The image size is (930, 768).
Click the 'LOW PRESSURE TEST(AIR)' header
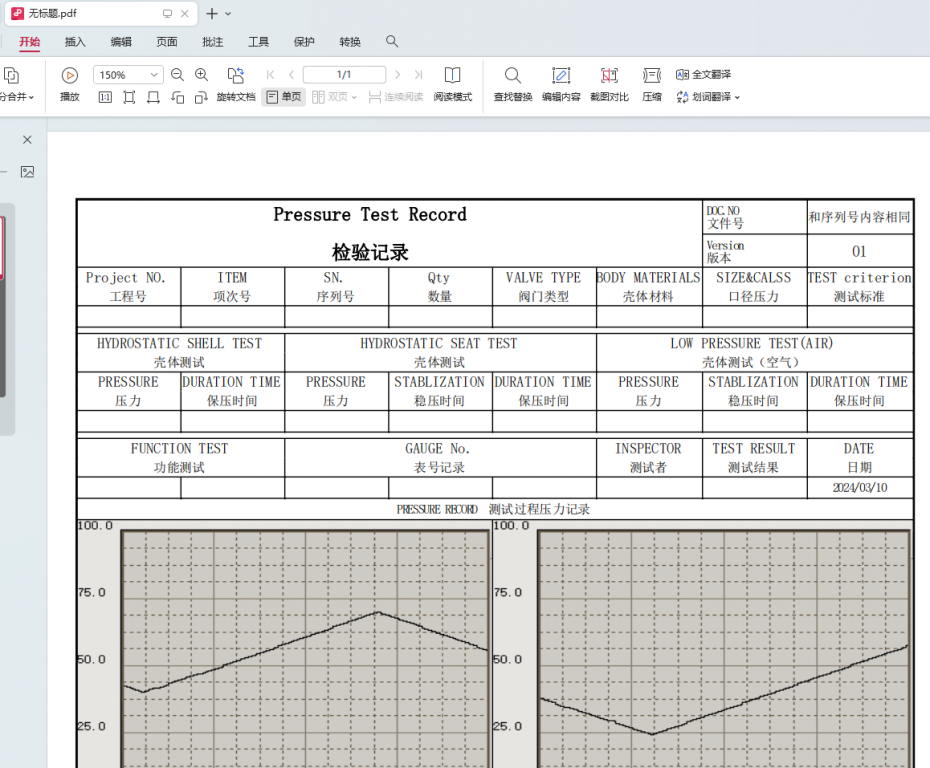click(754, 352)
